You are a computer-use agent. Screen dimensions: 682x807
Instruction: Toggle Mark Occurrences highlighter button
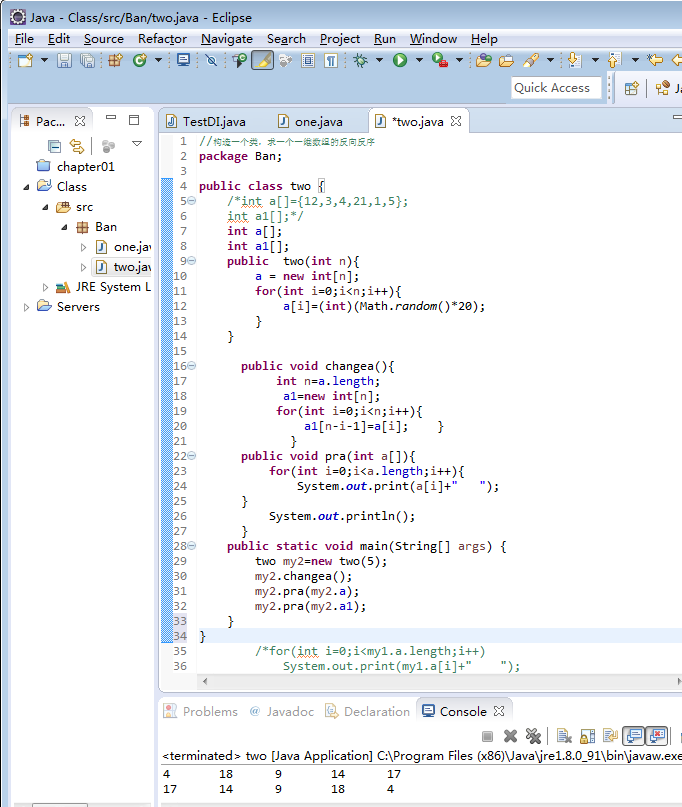pyautogui.click(x=262, y=61)
